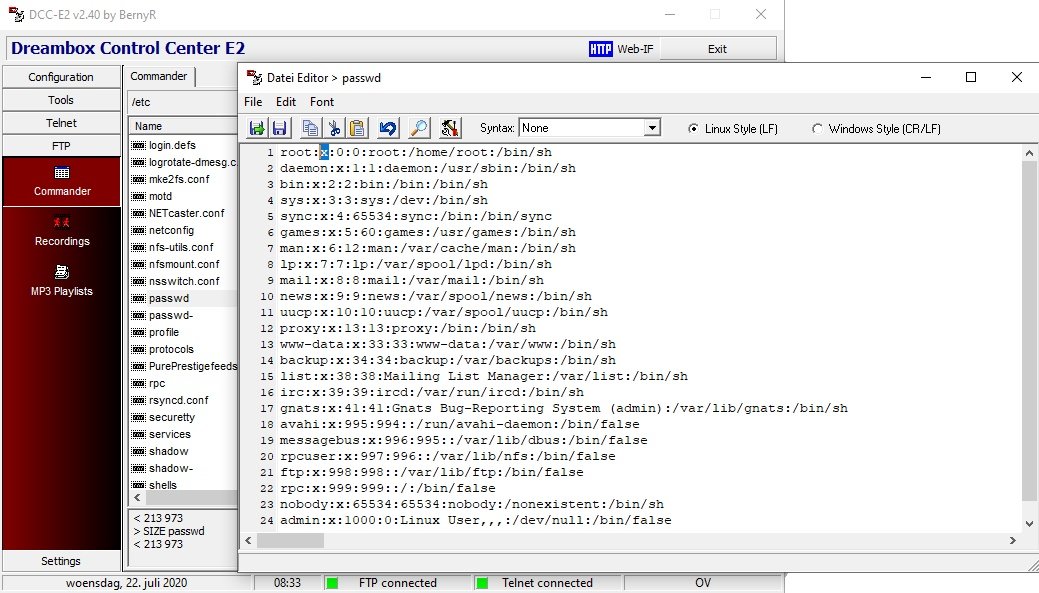Click the Tools button in sidebar

61,100
